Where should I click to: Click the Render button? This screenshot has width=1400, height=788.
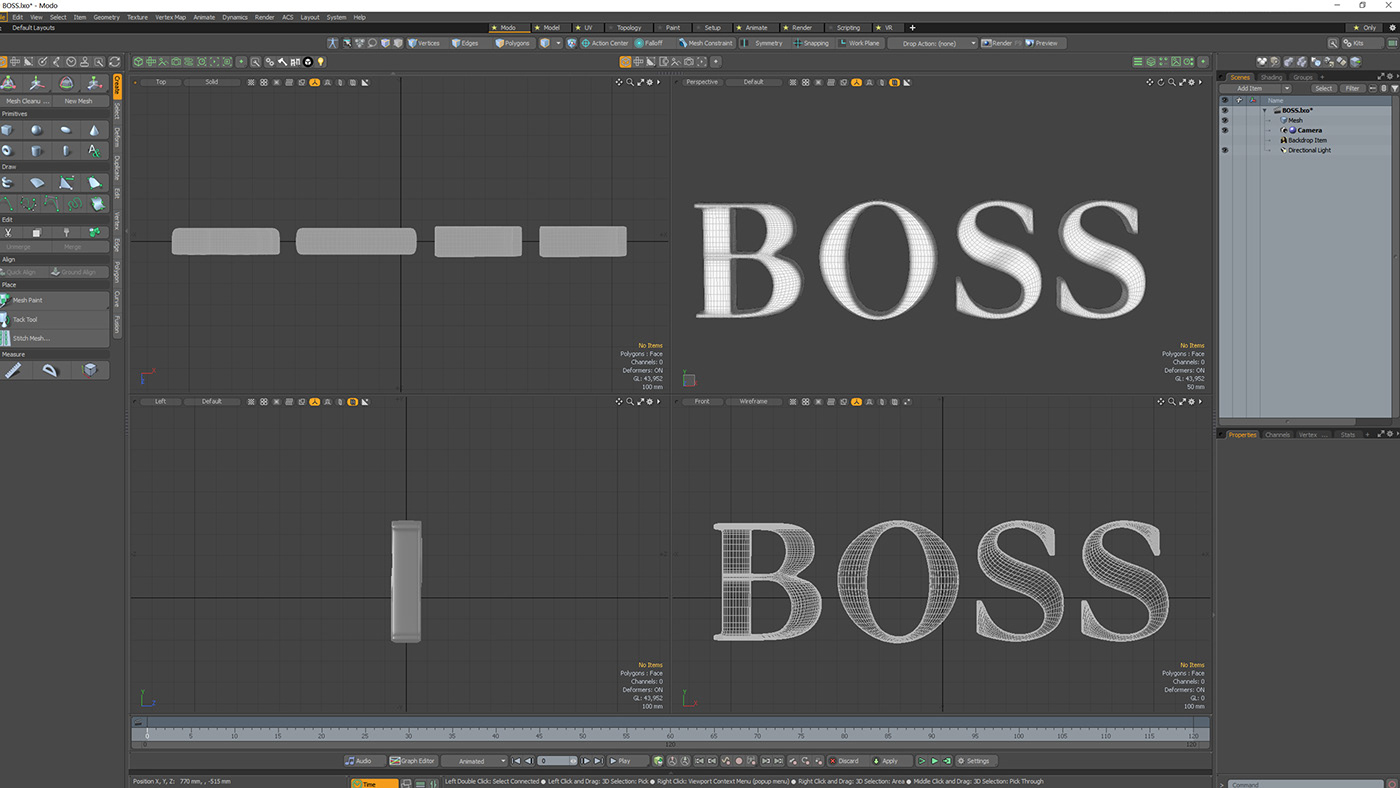coord(1000,43)
